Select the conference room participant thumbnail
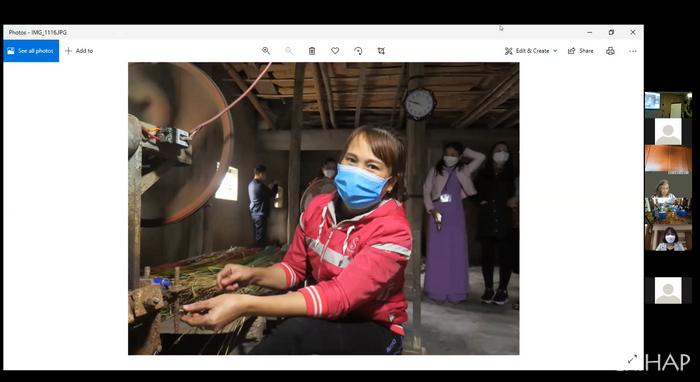The height and width of the screenshot is (382, 700). pos(668,198)
